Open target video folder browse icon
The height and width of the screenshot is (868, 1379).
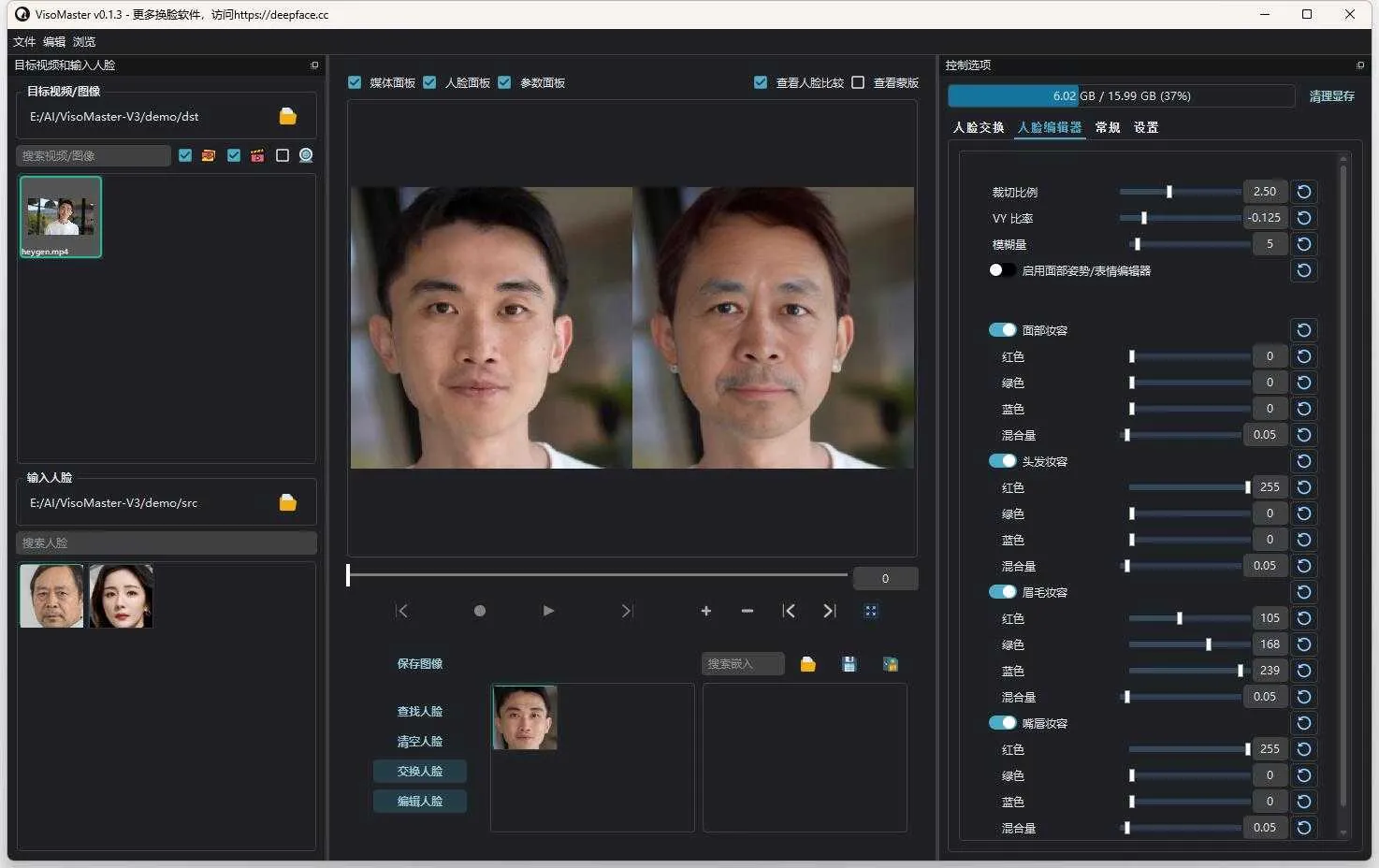pos(288,116)
